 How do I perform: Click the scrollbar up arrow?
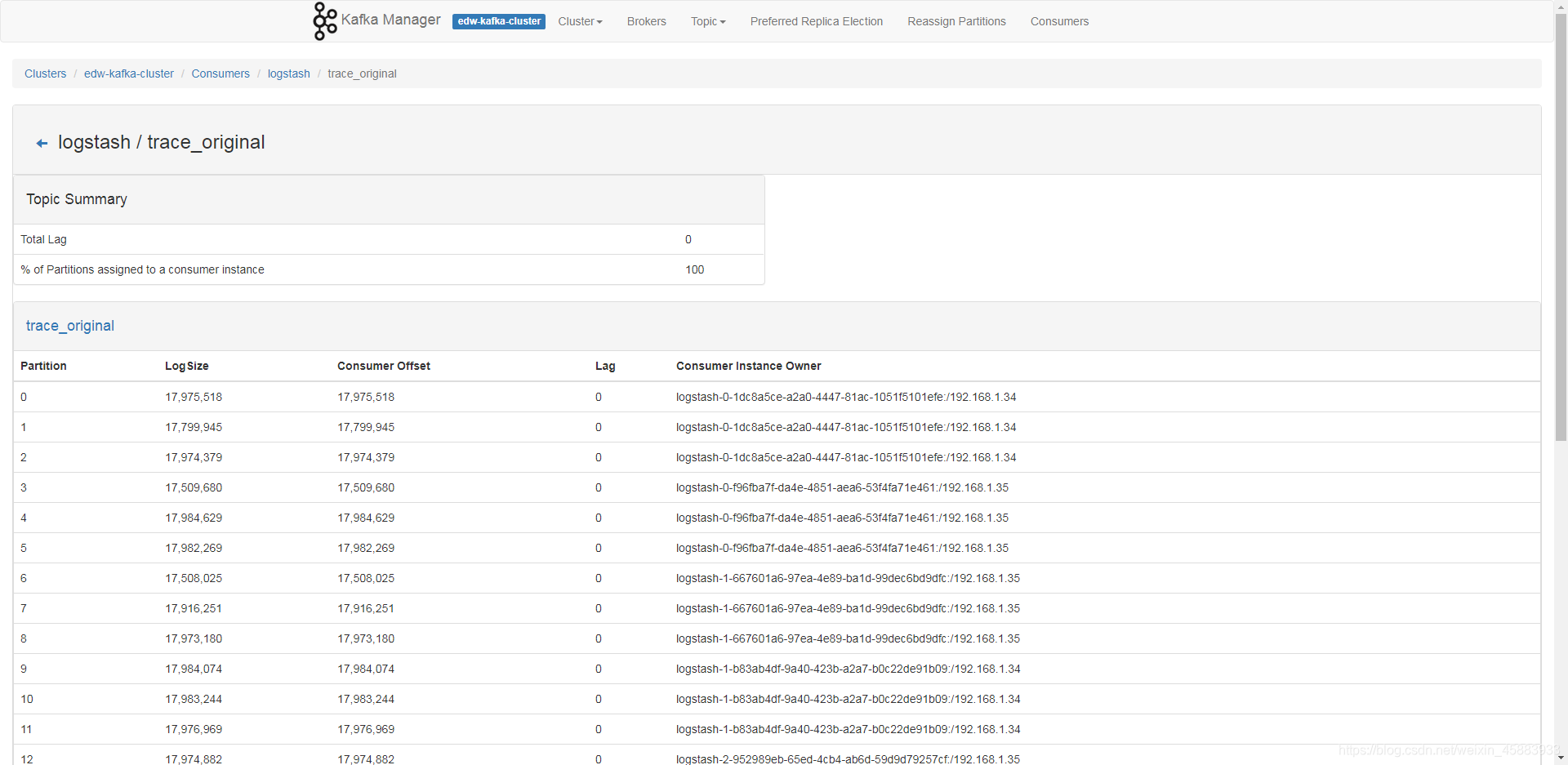pos(1561,7)
